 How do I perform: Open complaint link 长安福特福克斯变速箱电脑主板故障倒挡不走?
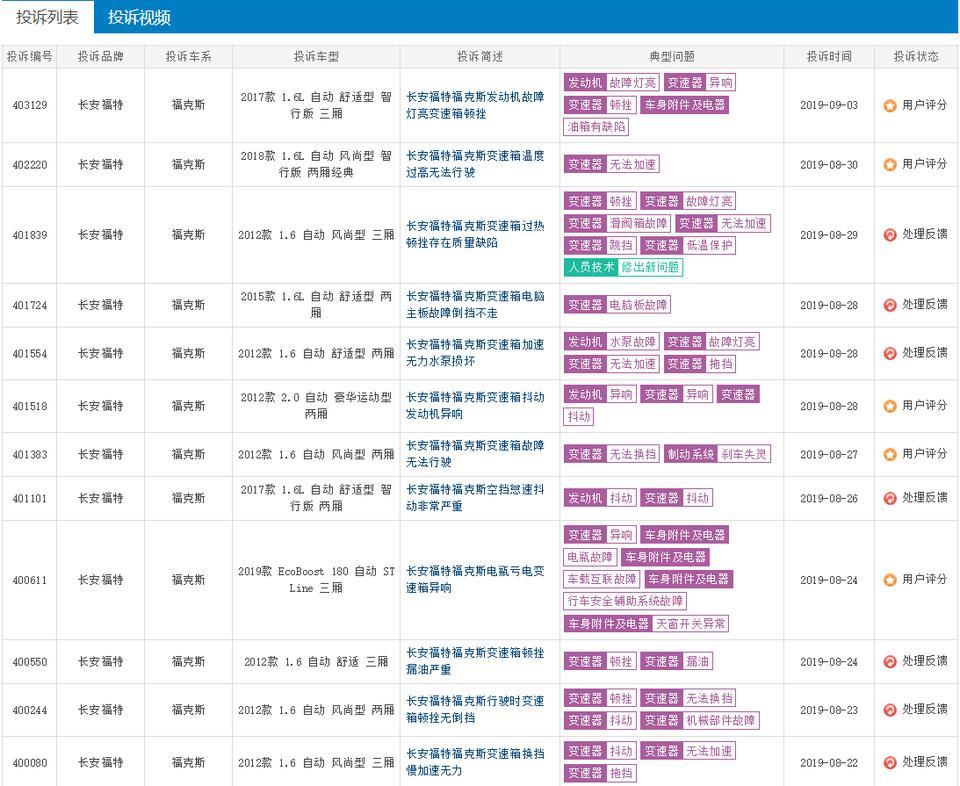(x=475, y=305)
